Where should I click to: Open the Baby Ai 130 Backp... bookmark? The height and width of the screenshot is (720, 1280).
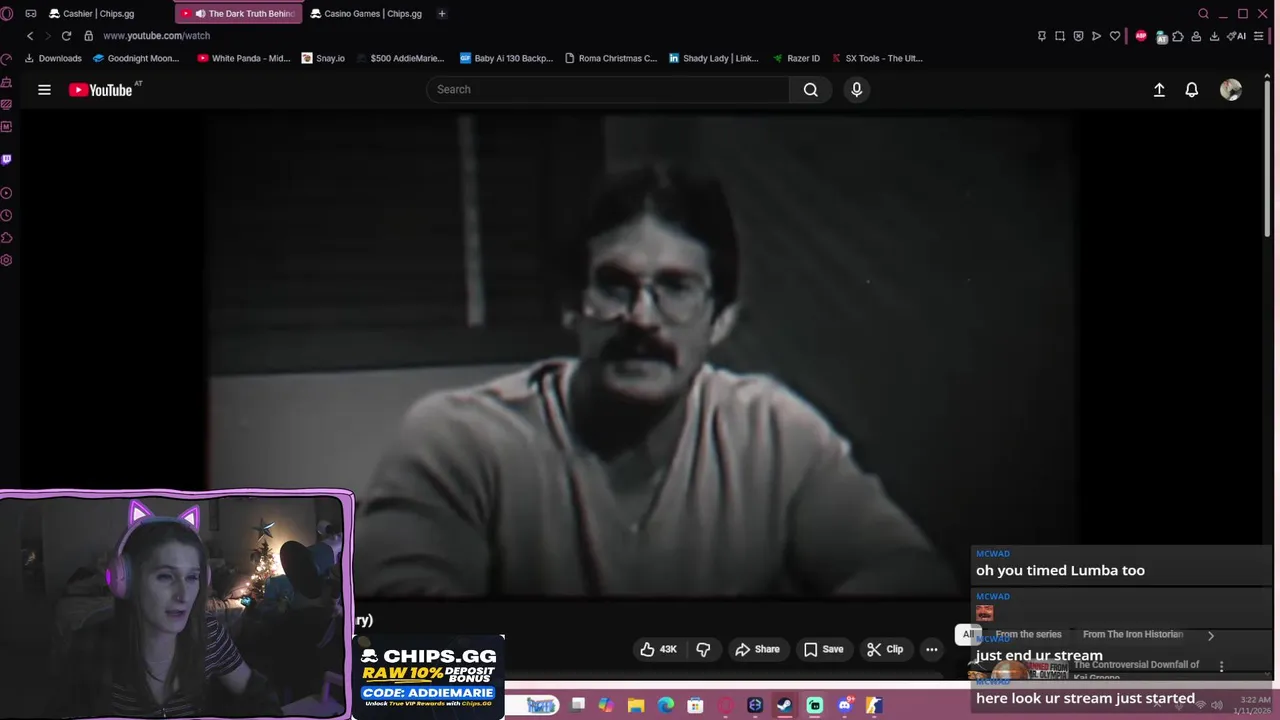tap(506, 58)
